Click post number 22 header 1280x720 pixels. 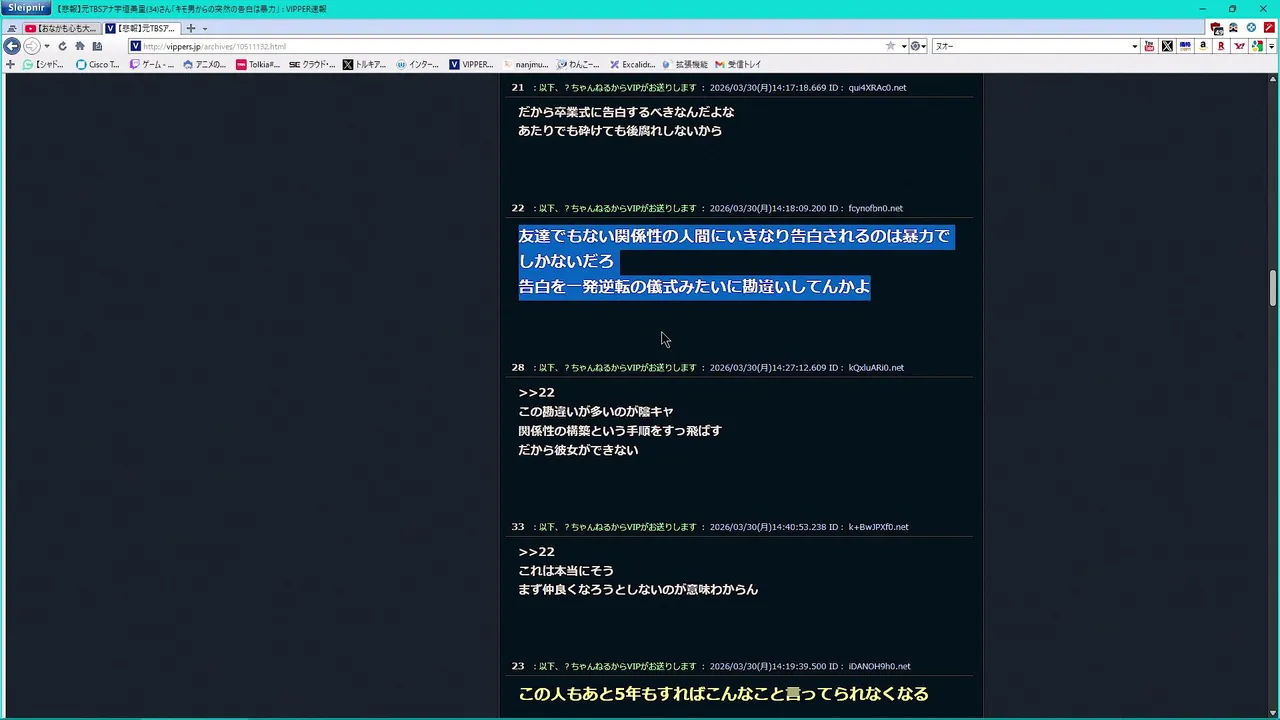coord(517,208)
